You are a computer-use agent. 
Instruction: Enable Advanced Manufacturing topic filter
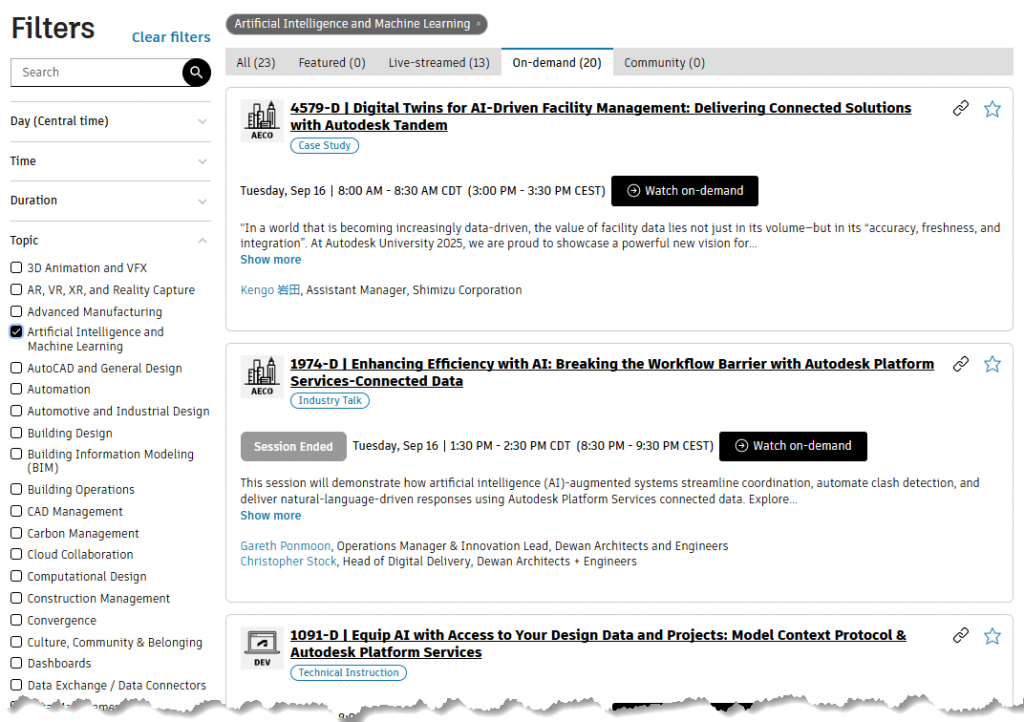tap(16, 311)
